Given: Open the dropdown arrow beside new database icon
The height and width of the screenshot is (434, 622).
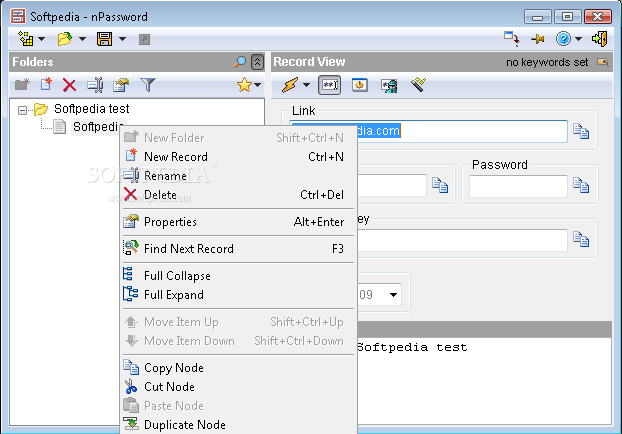Looking at the screenshot, I should click(x=41, y=39).
